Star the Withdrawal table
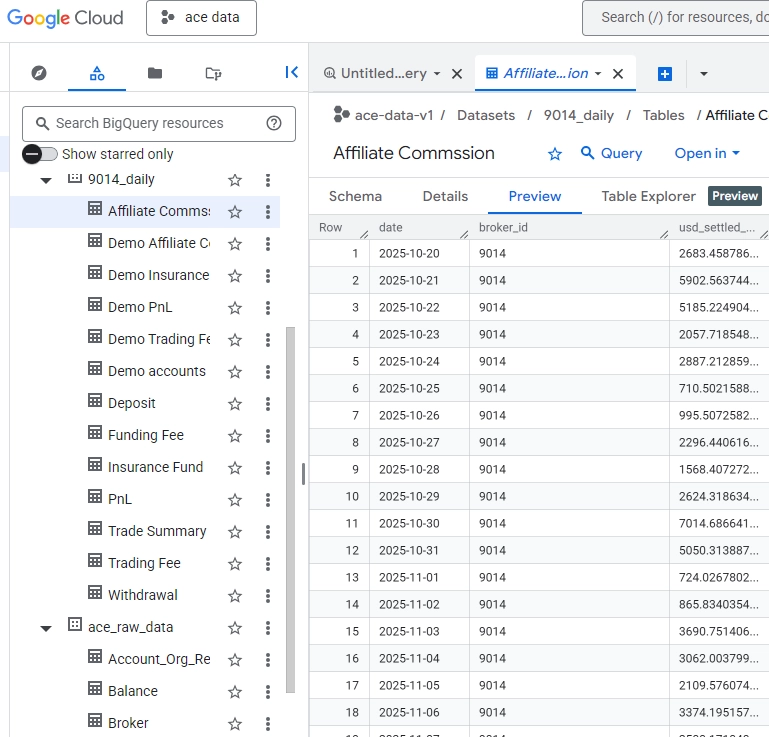This screenshot has width=769, height=737. [x=235, y=596]
